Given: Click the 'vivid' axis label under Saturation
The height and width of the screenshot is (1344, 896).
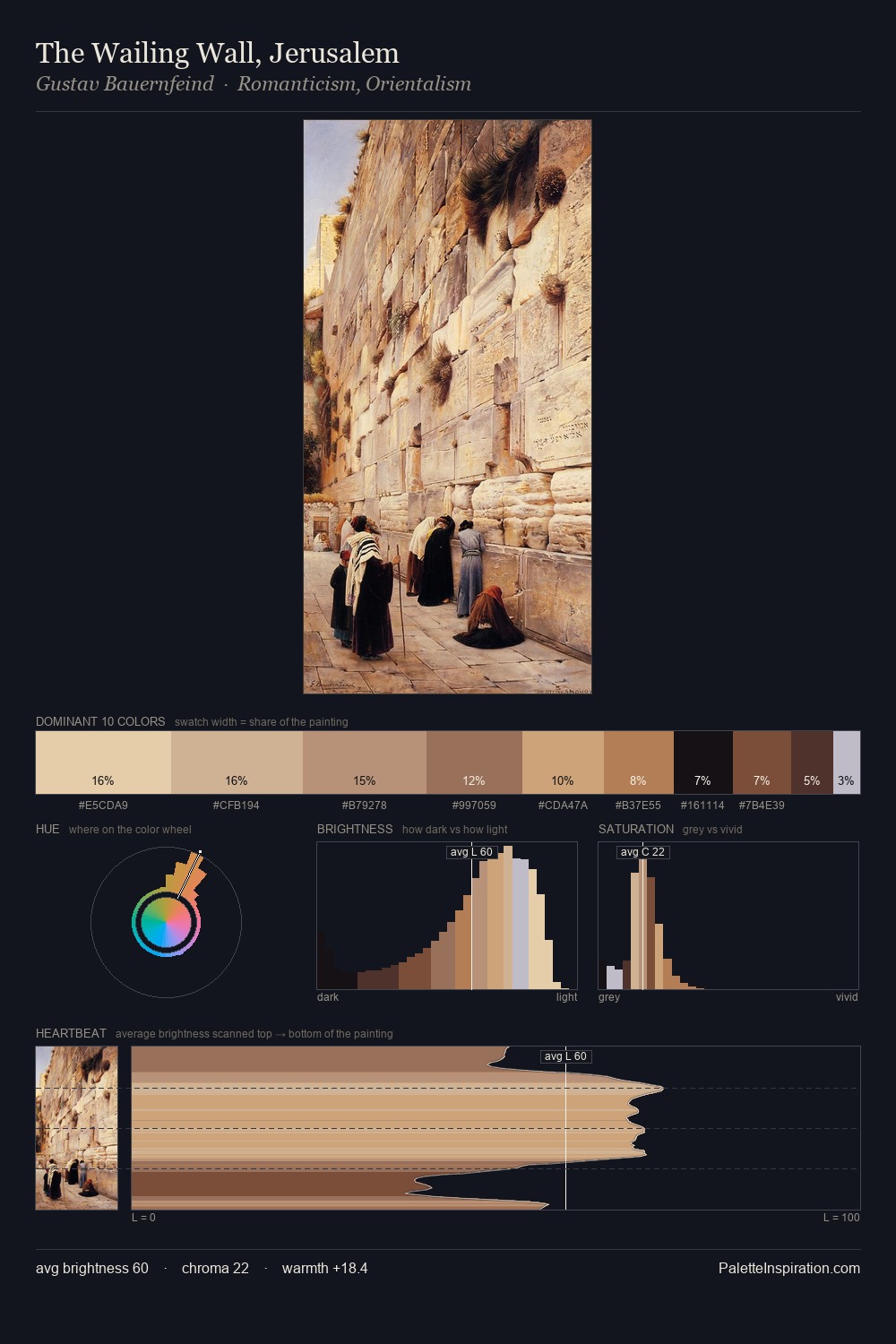Looking at the screenshot, I should tap(847, 997).
